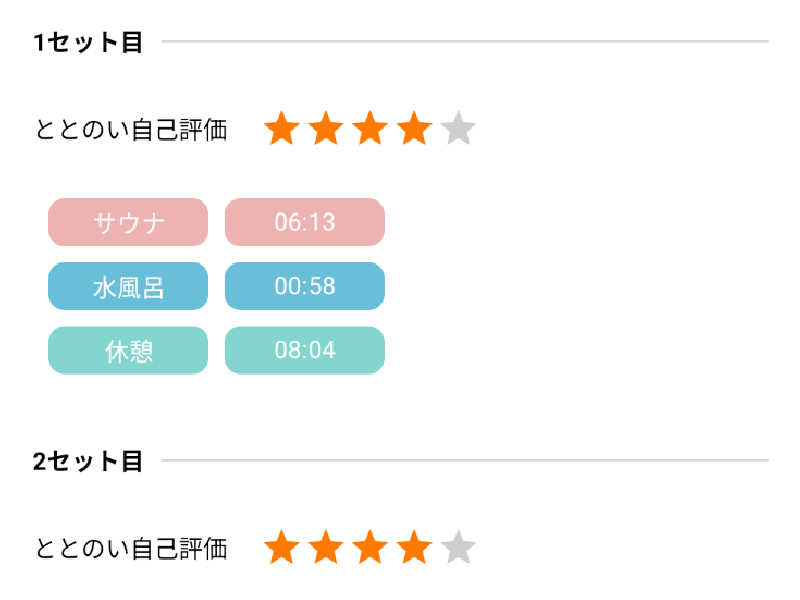Click fourth star in 2セット目 rating

coord(414,548)
